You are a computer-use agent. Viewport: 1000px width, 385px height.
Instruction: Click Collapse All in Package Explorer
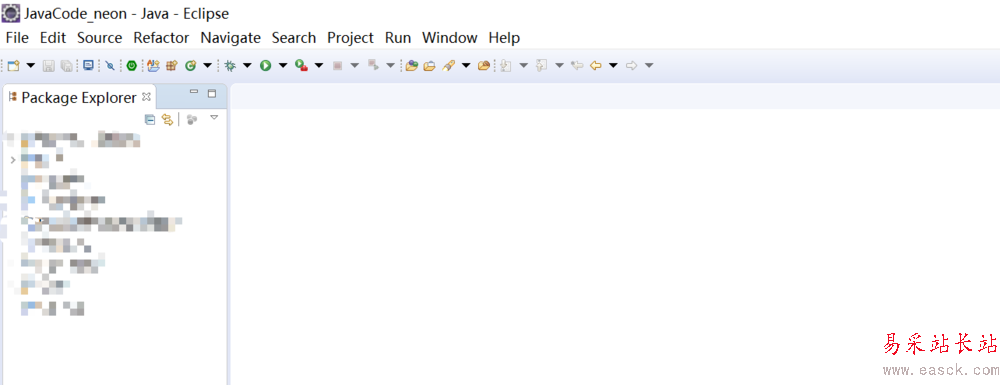150,119
